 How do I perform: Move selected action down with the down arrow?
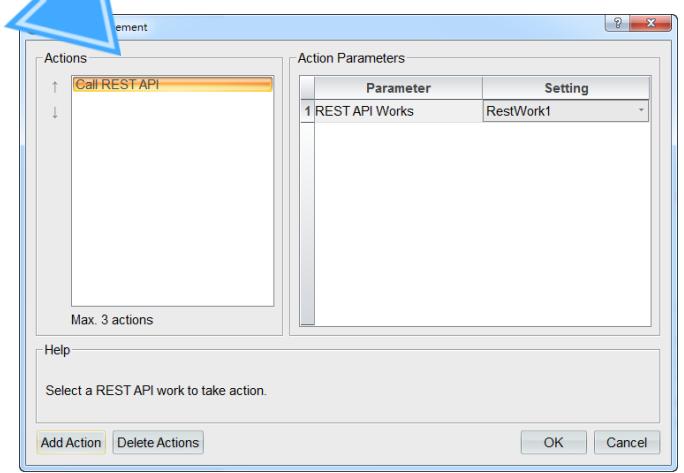[55, 113]
